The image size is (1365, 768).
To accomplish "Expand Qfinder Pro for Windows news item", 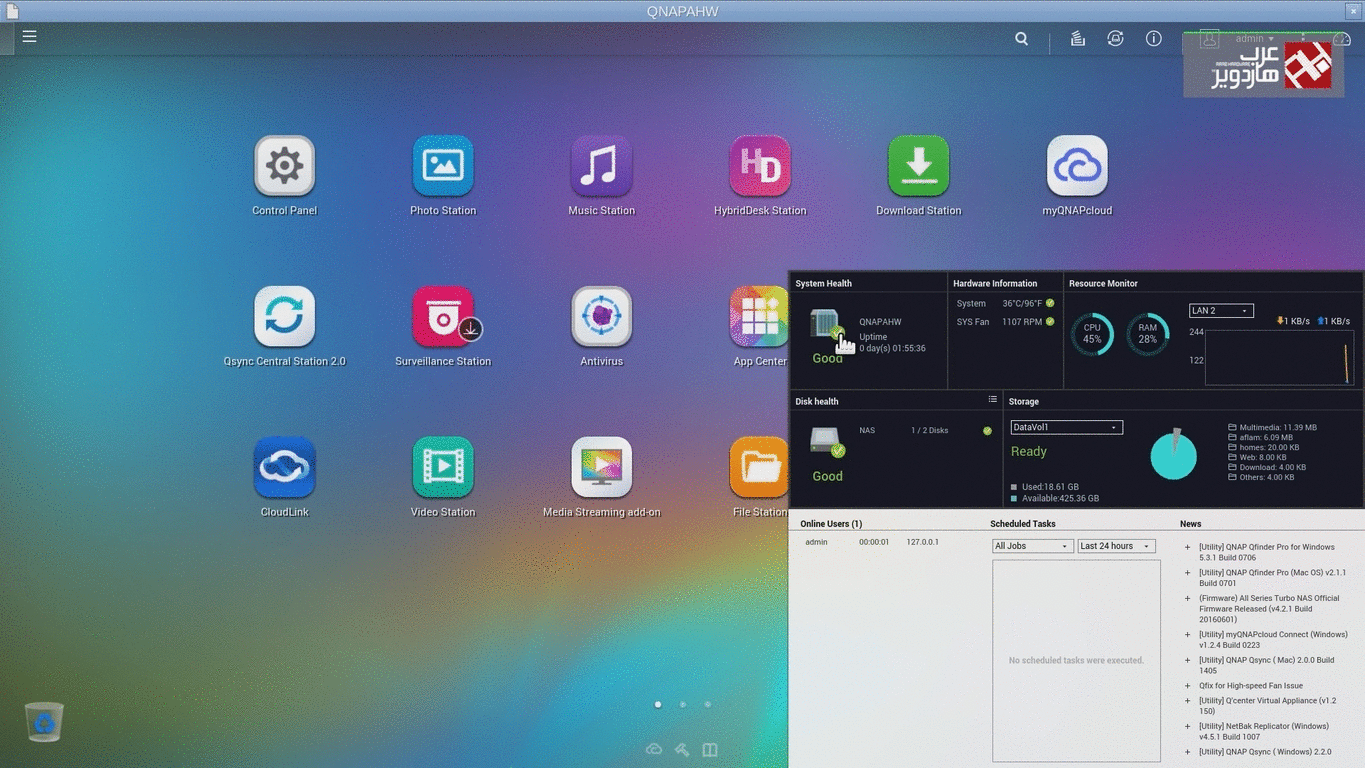I will 1188,547.
